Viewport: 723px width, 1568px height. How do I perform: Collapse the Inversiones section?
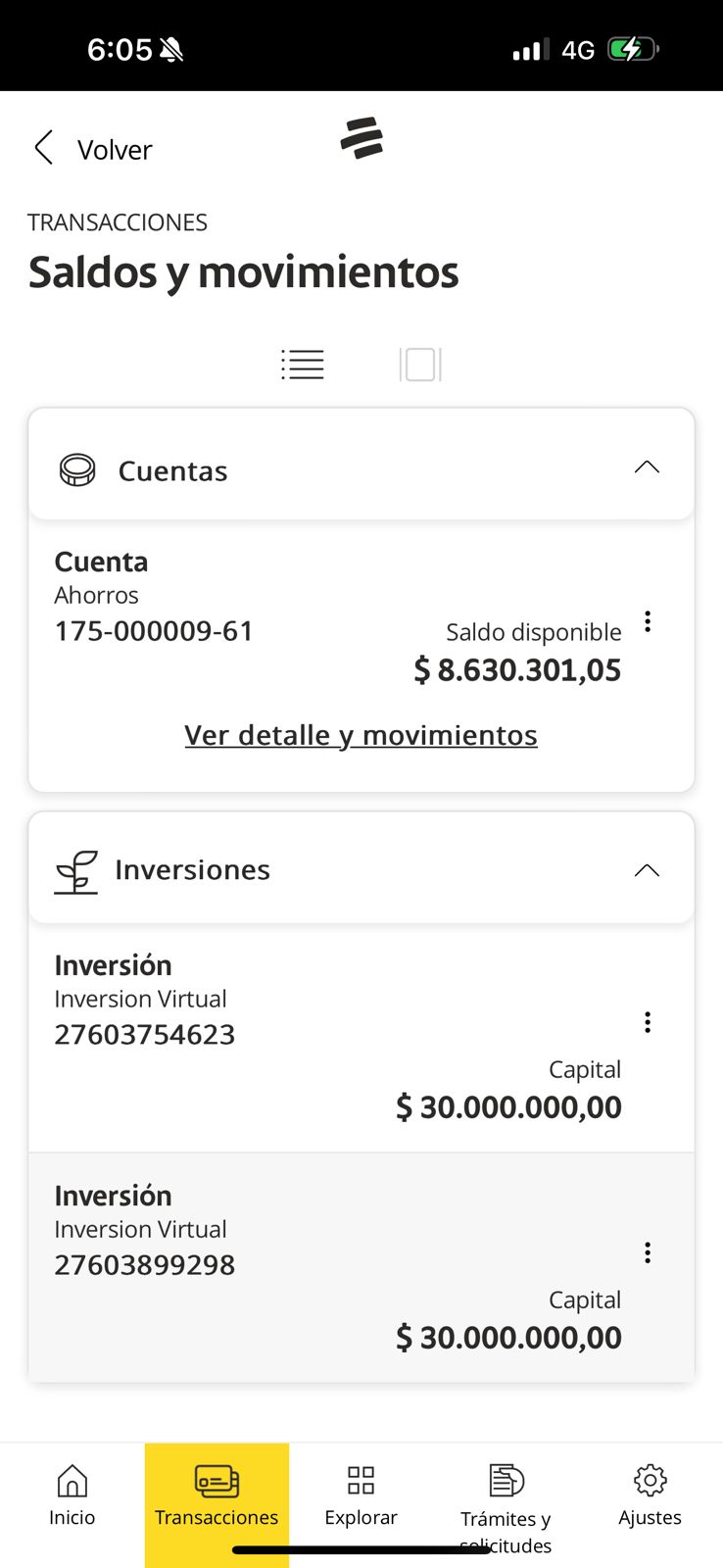click(647, 870)
